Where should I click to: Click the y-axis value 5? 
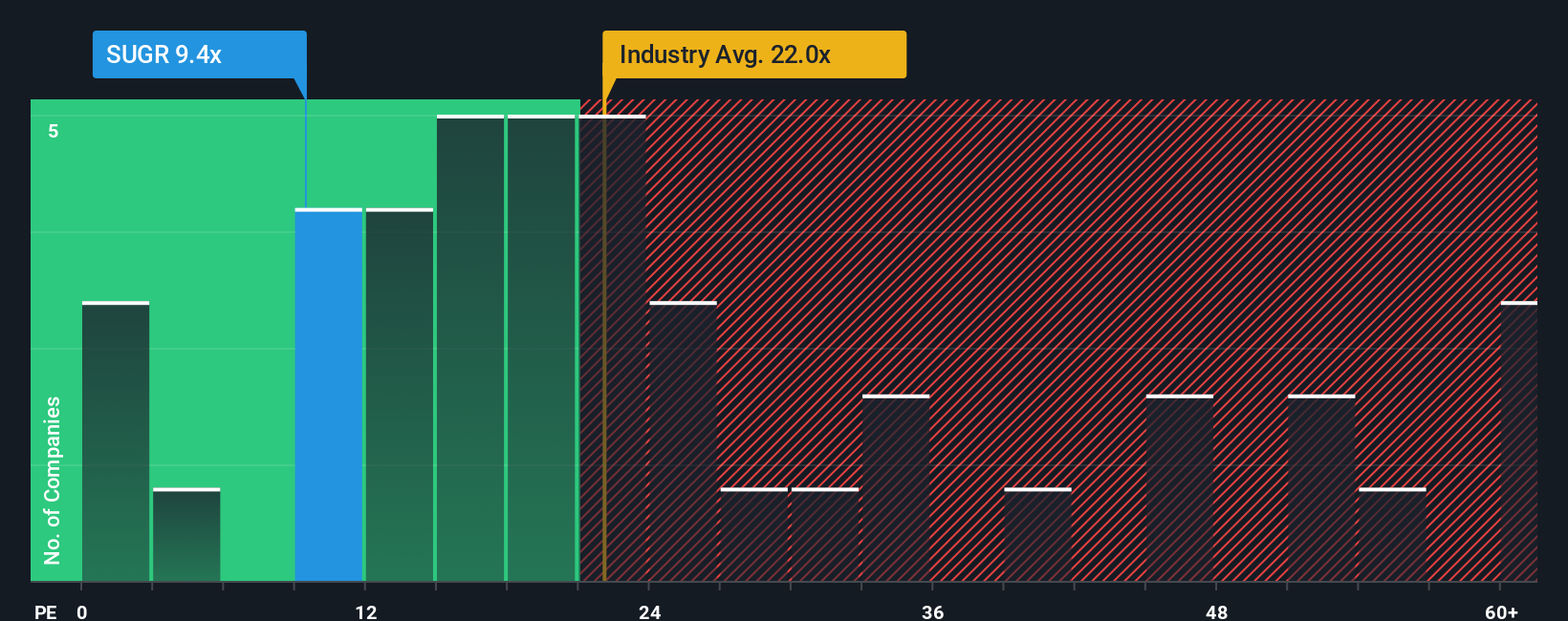[54, 131]
